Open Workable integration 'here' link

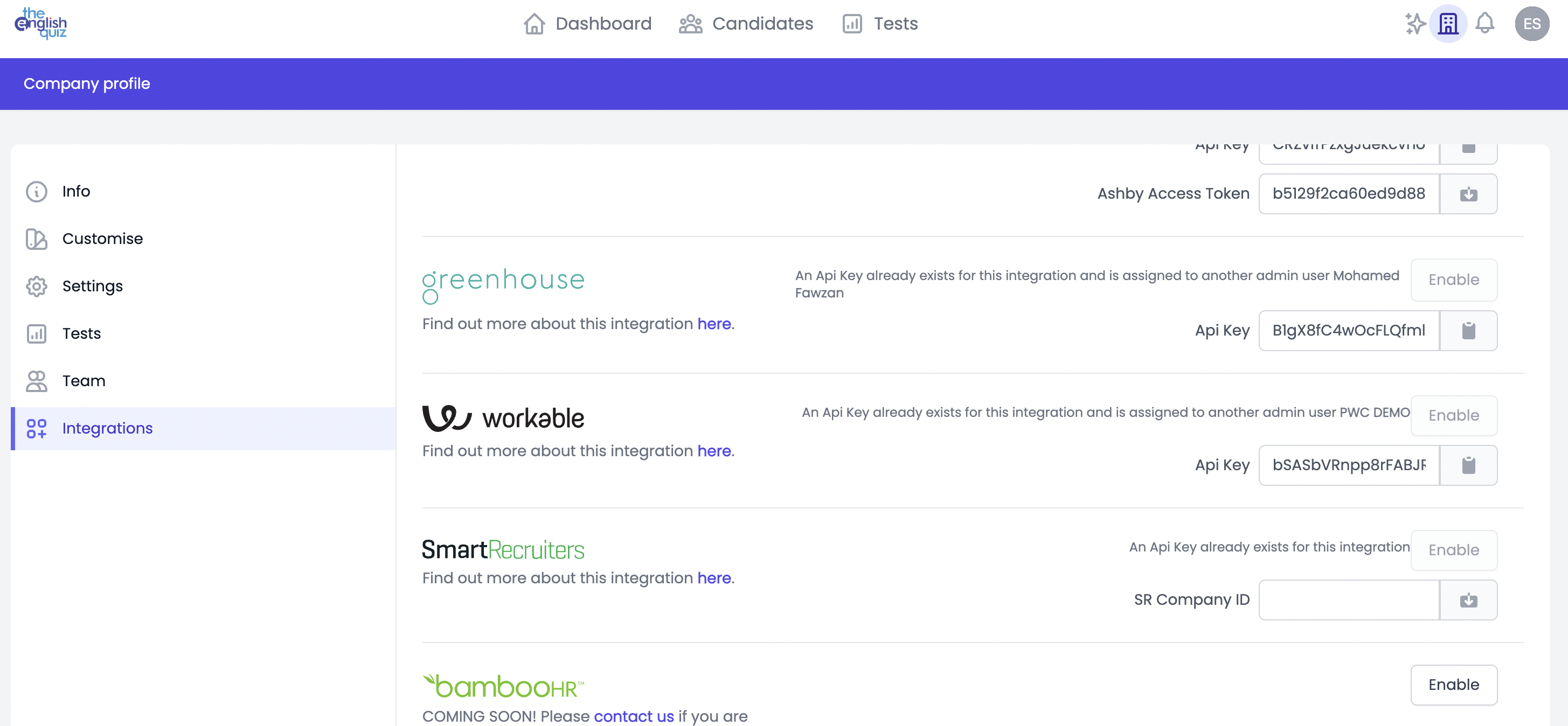714,451
